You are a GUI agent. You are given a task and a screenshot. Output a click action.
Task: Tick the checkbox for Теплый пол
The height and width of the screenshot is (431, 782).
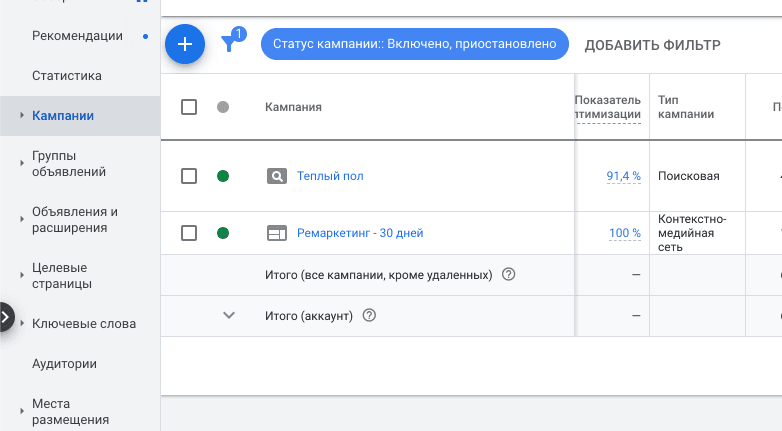[x=189, y=176]
